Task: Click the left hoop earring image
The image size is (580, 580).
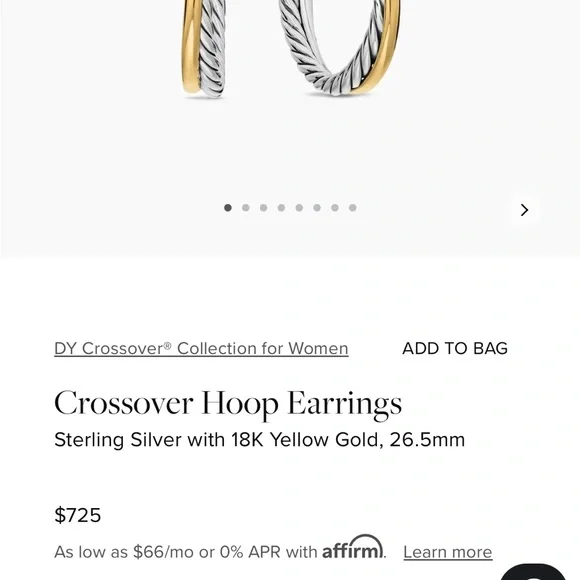Action: pos(203,48)
